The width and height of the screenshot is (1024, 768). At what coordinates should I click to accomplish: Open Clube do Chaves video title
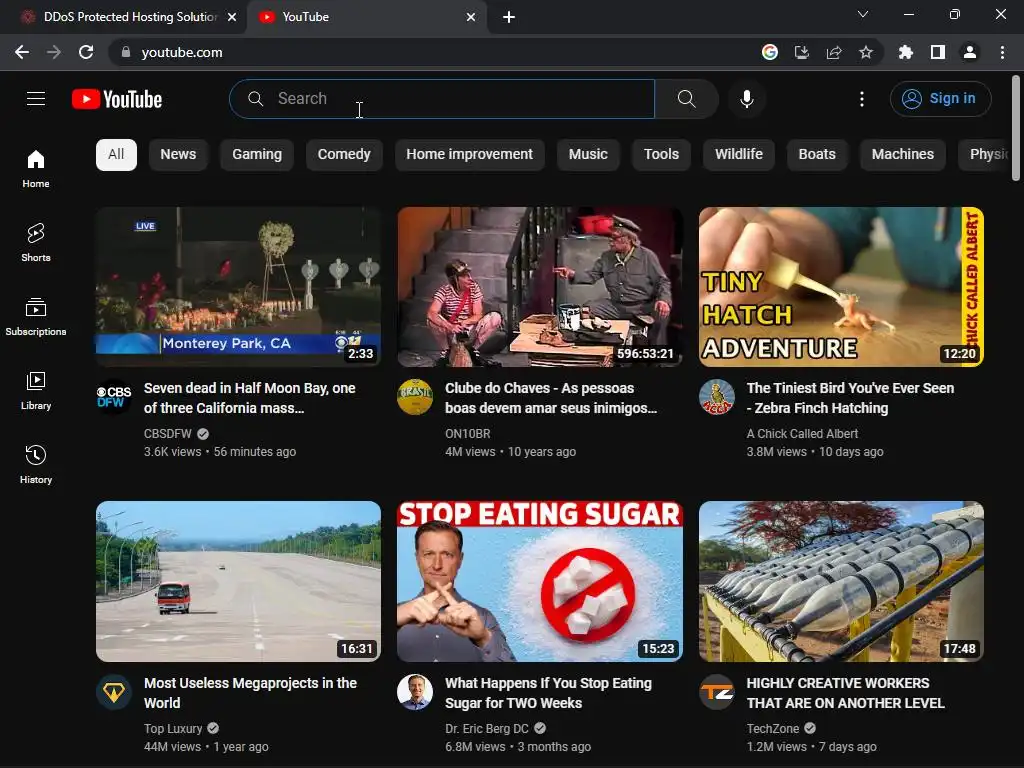click(x=551, y=398)
